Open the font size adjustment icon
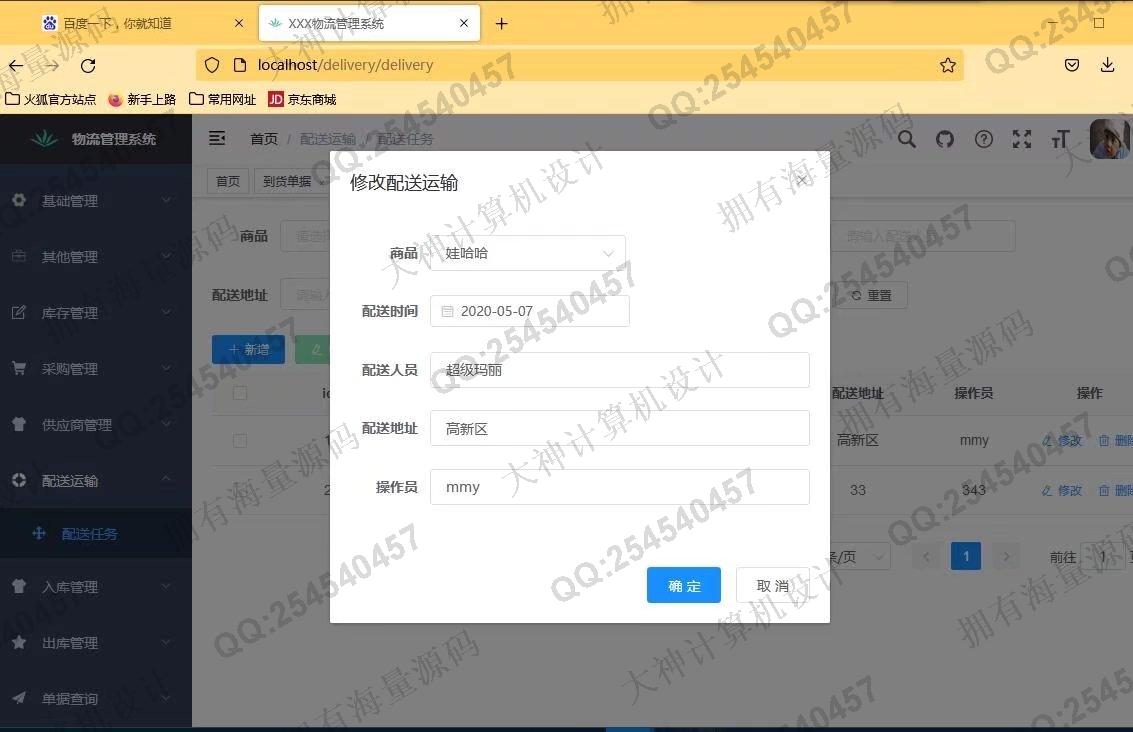The image size is (1133, 732). coord(1060,139)
